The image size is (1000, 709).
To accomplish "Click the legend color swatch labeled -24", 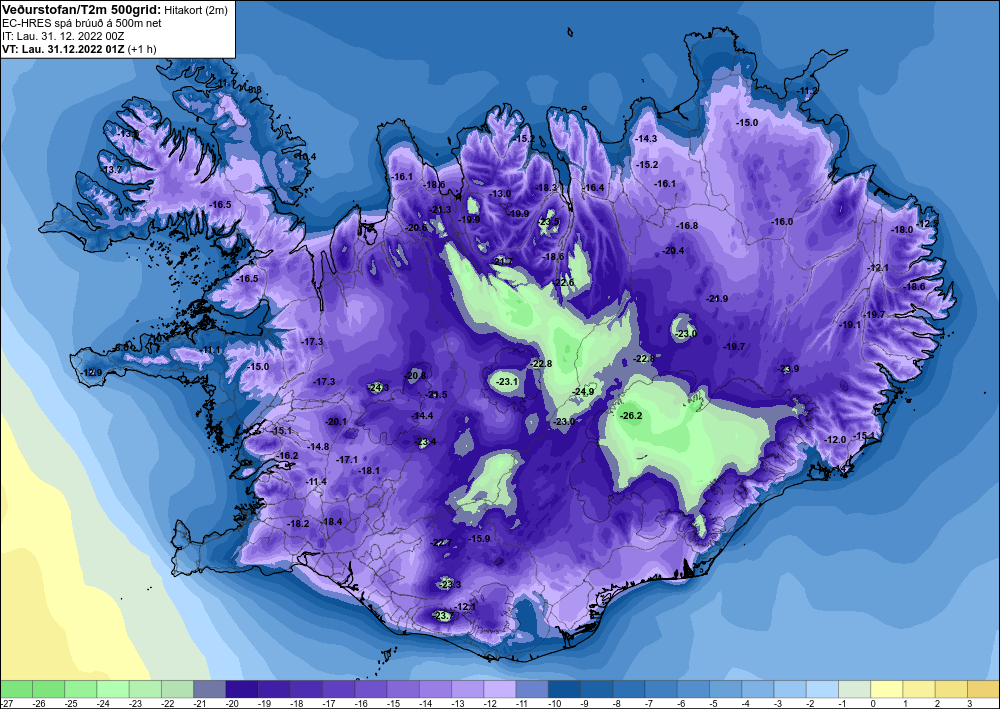I will click(113, 689).
